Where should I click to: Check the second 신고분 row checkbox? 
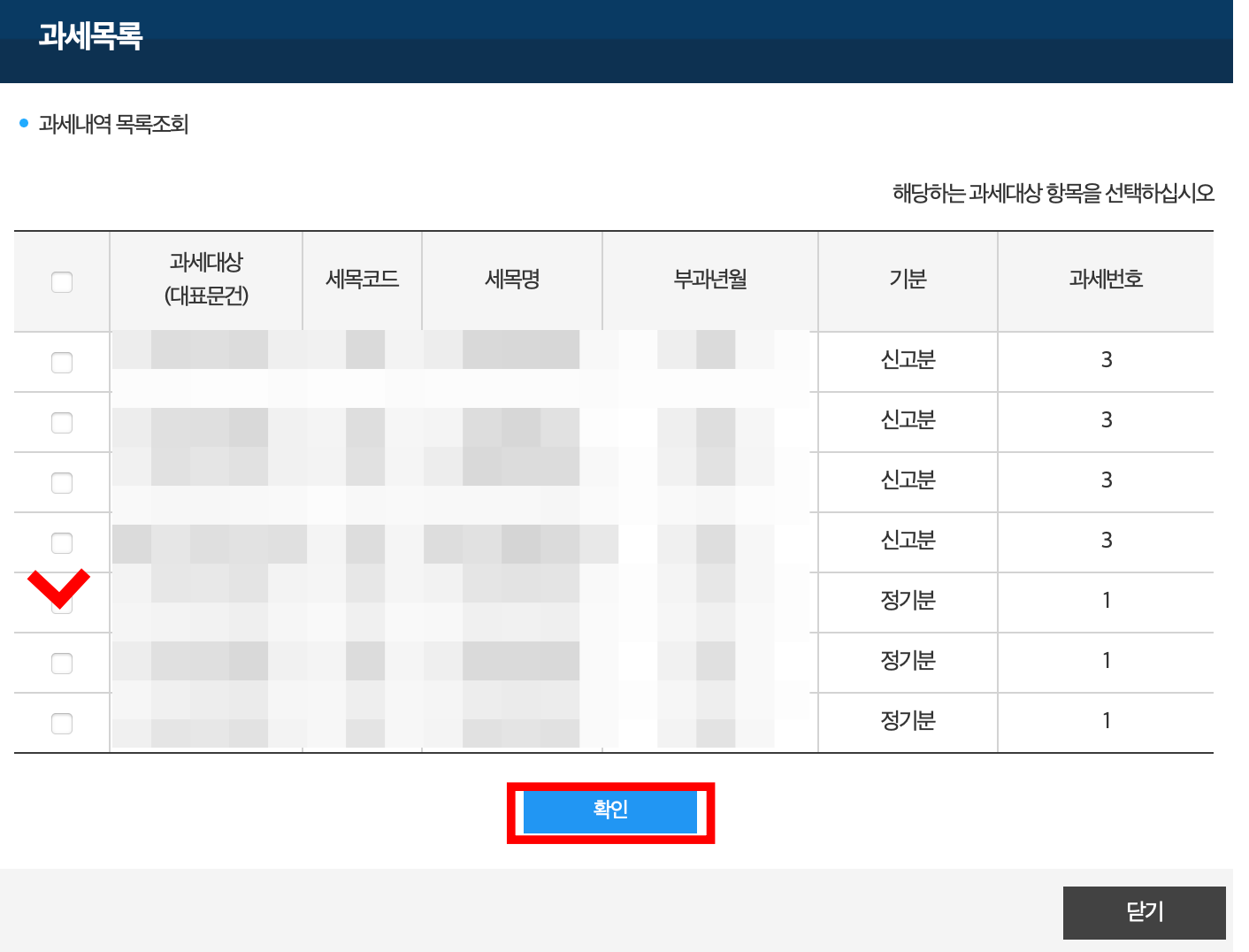pos(61,422)
